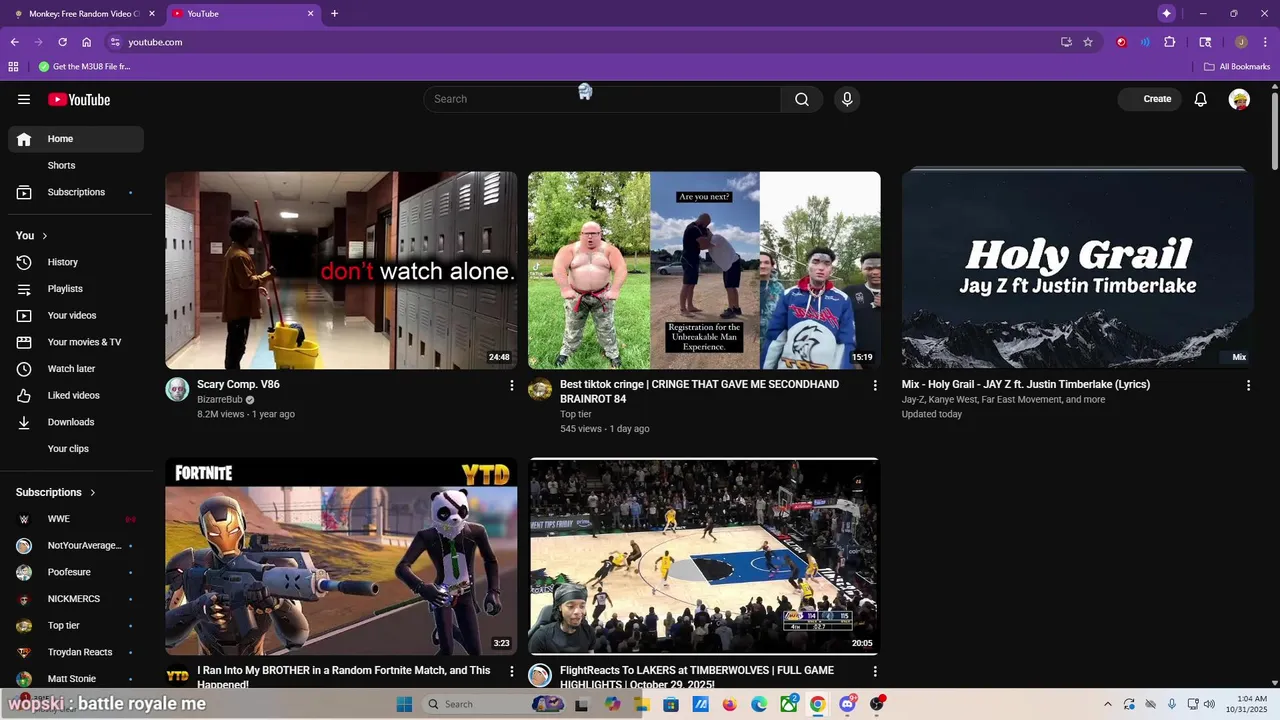The height and width of the screenshot is (720, 1280).
Task: Expand the You section chevron
Action: pyautogui.click(x=44, y=236)
